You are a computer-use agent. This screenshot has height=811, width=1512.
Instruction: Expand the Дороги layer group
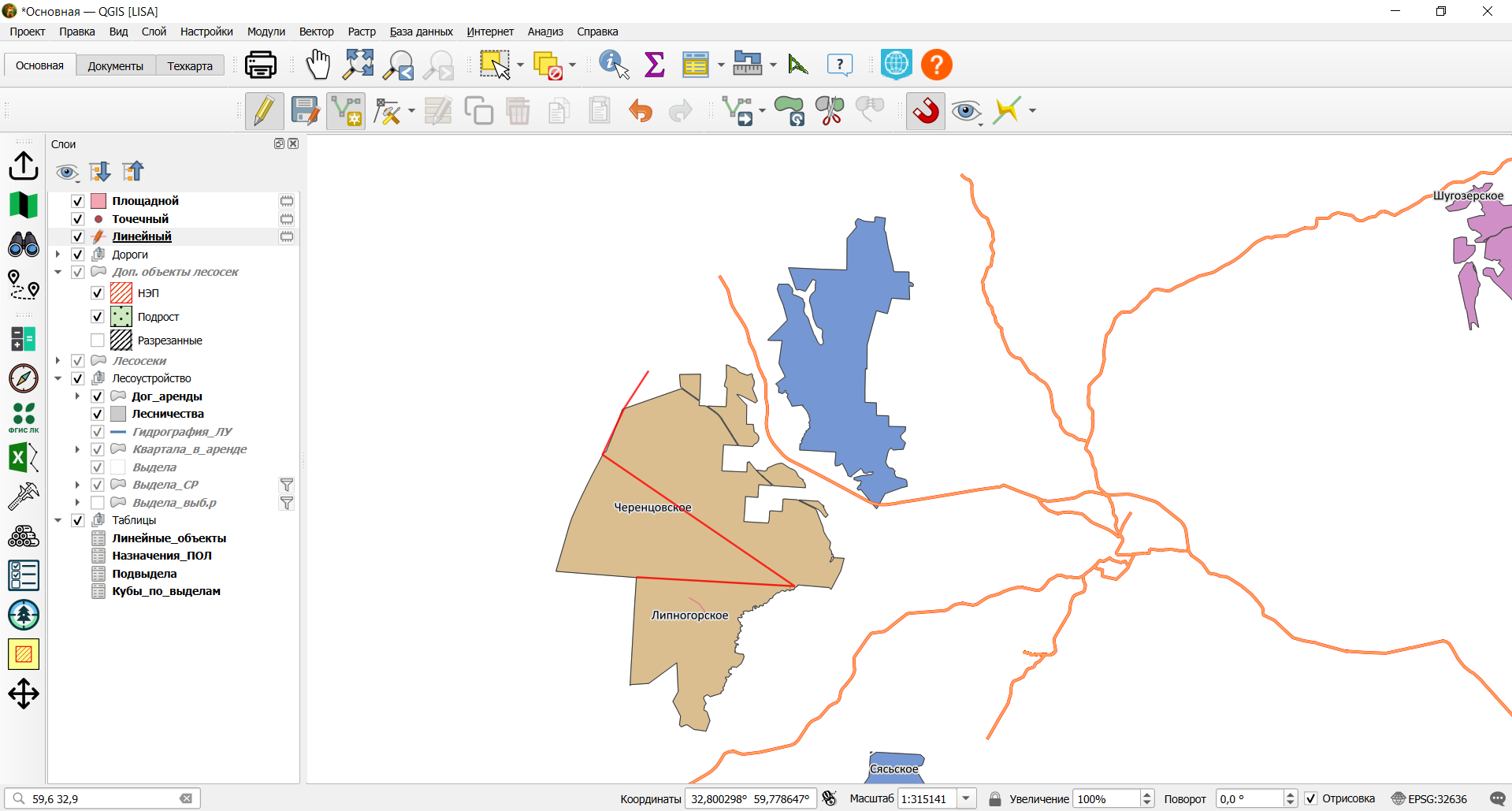tap(58, 255)
